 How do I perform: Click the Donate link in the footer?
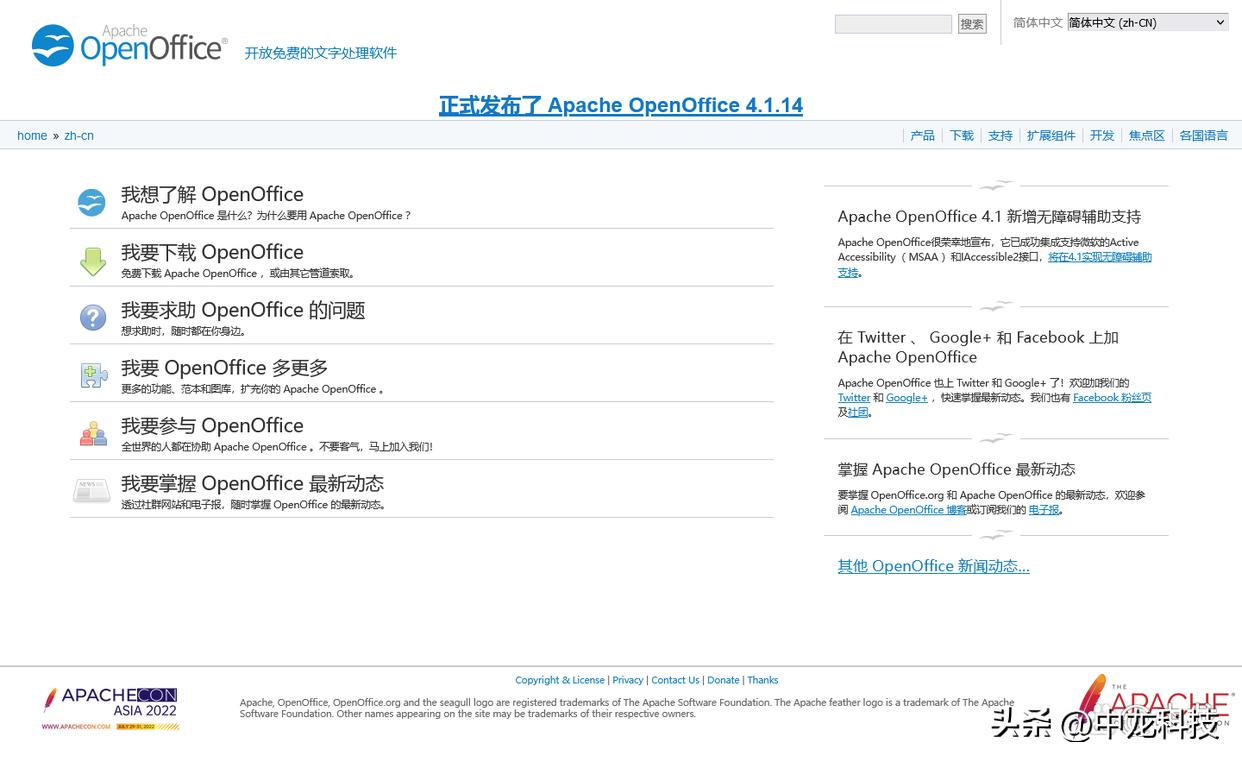(723, 680)
